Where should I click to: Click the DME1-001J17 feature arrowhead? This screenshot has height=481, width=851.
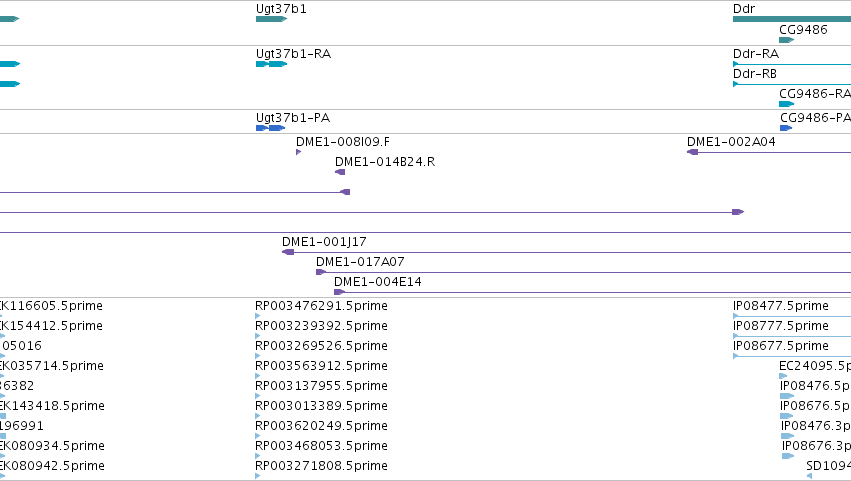point(288,252)
